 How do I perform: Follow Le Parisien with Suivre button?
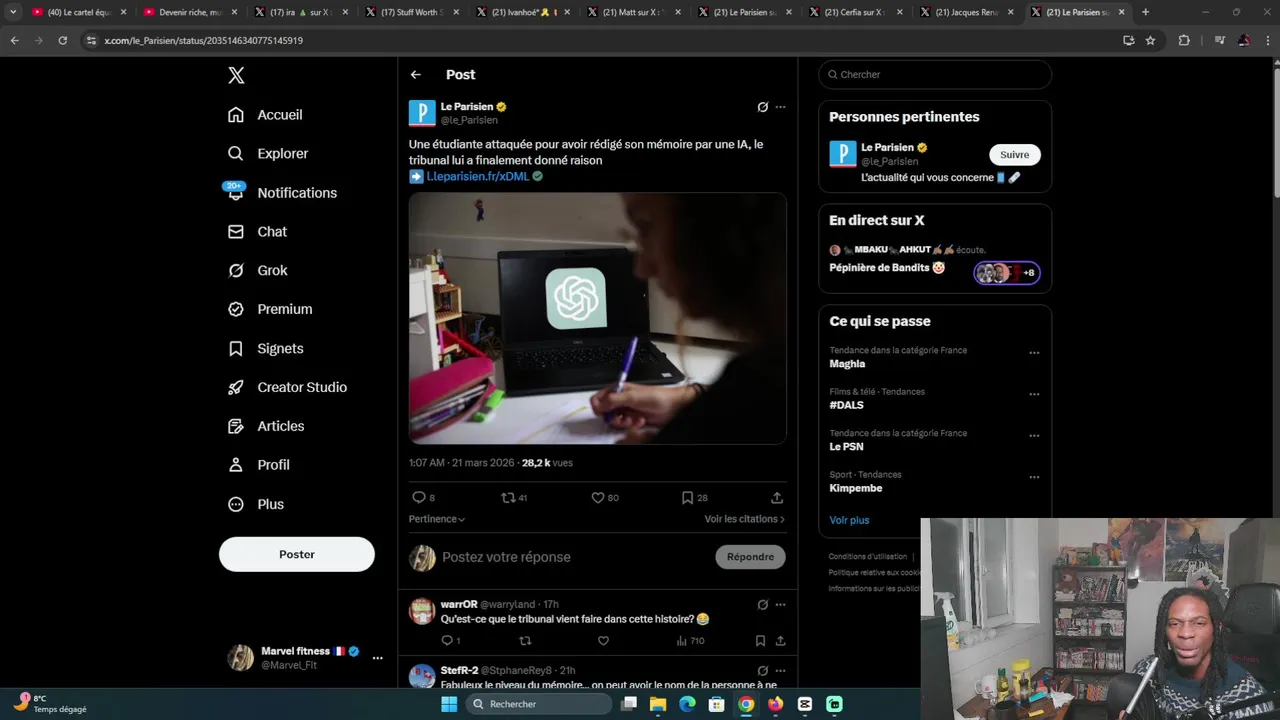(1015, 155)
